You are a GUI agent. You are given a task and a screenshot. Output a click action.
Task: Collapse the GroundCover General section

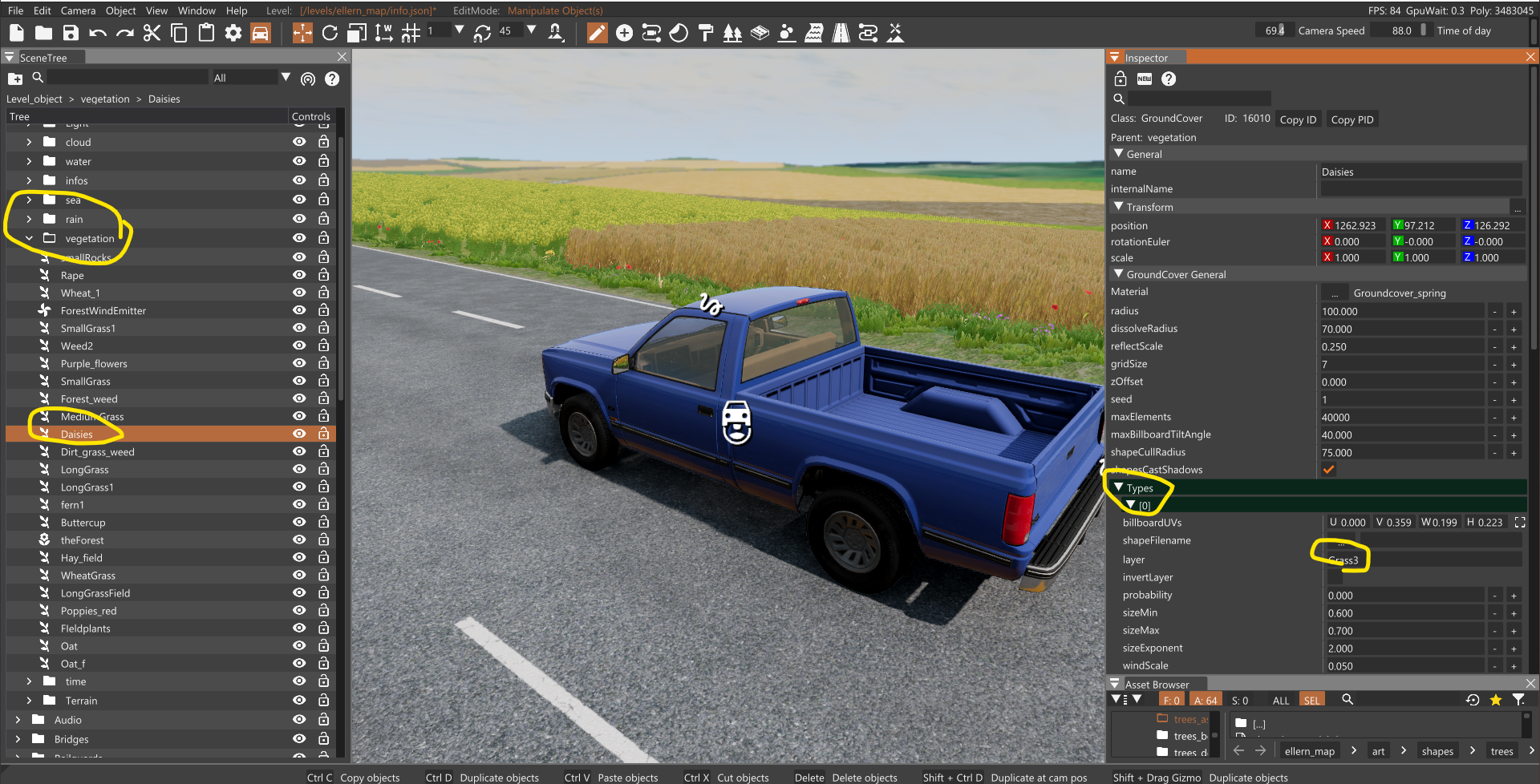(1119, 274)
